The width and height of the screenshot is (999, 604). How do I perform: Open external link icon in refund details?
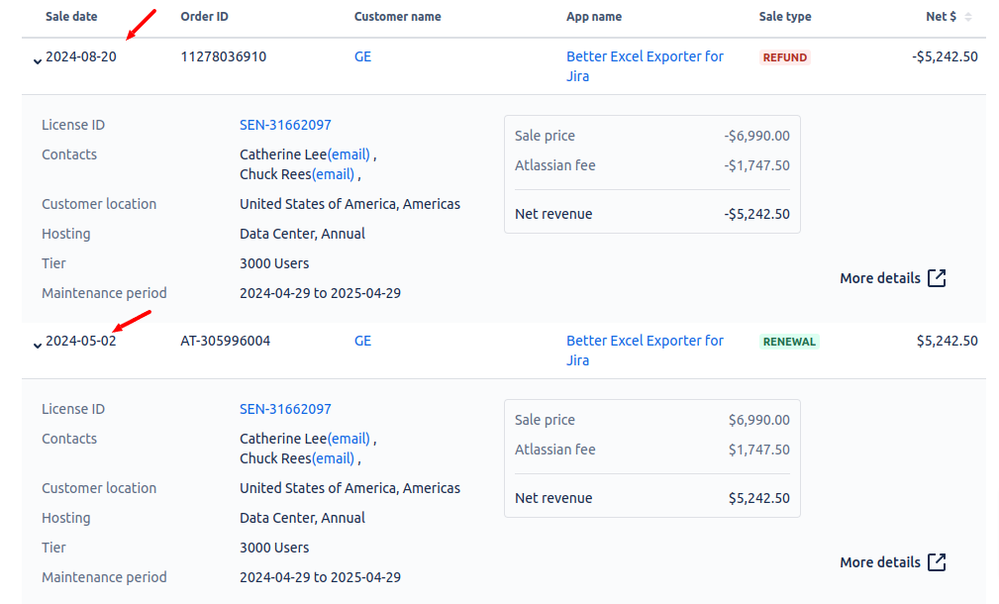(937, 278)
